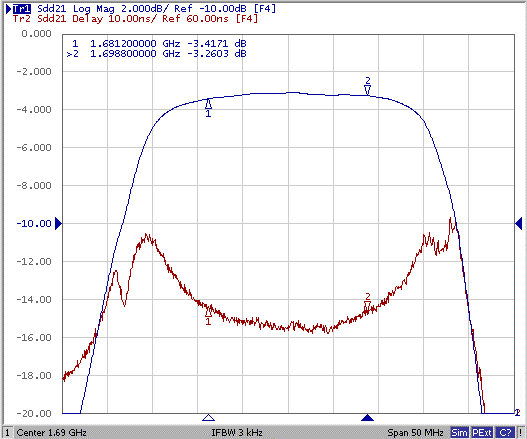Viewport: 527px width, 439px height.
Task: Click the C? correction status indicator
Action: [x=505, y=433]
